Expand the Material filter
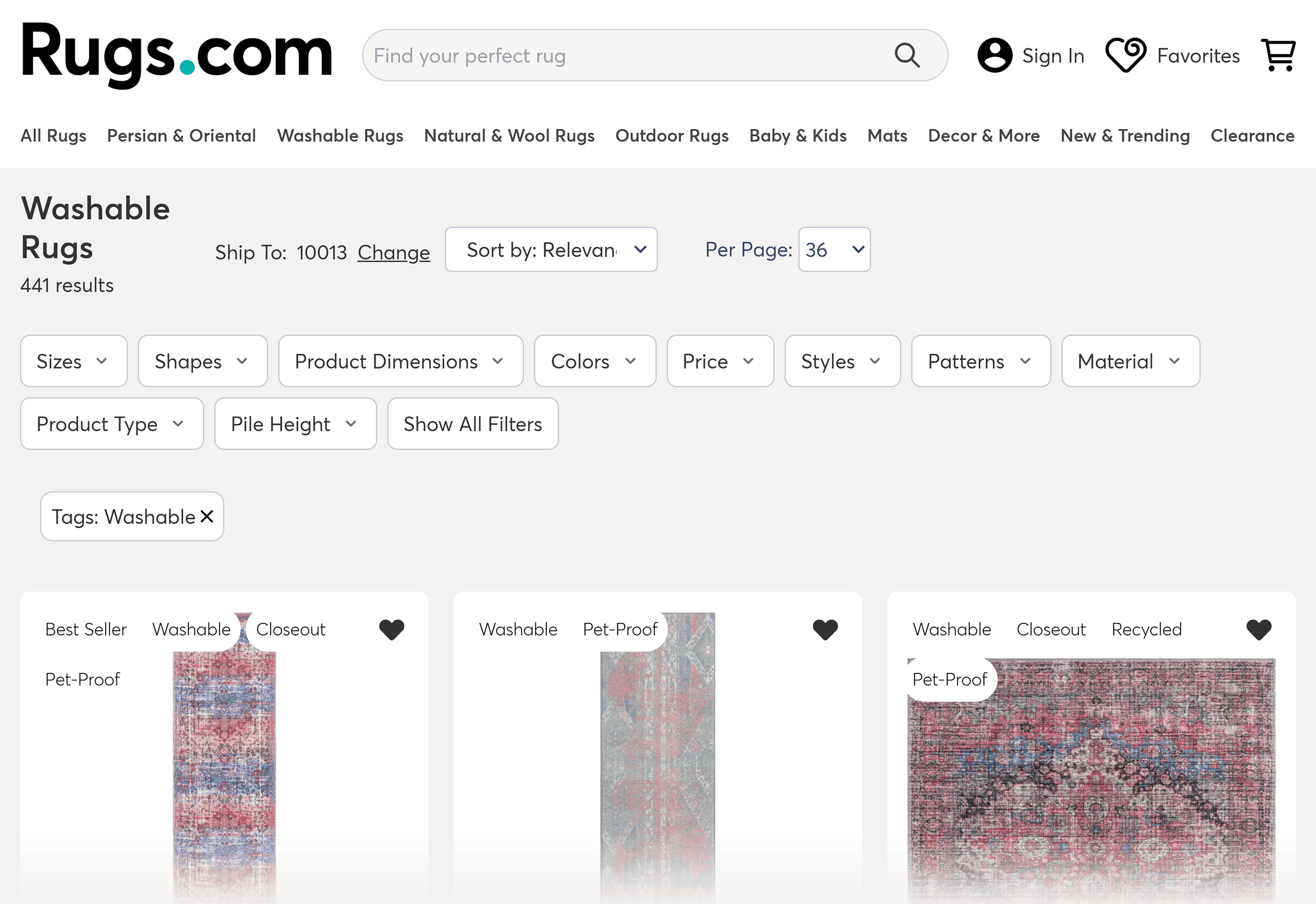Screen dimensions: 1316x904 click(x=1130, y=361)
